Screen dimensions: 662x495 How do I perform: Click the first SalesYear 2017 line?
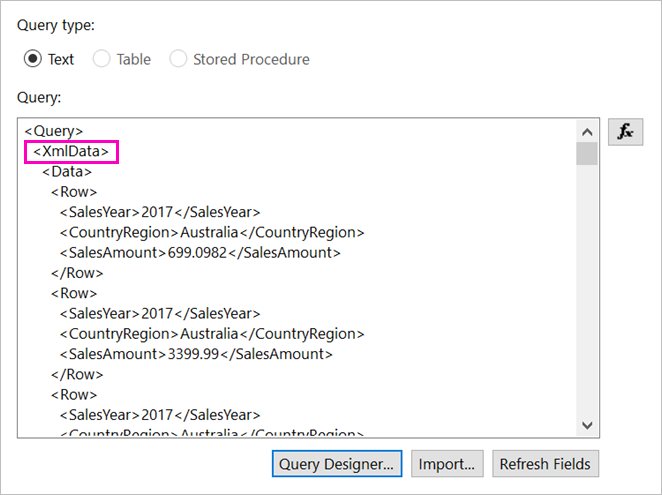click(x=160, y=212)
